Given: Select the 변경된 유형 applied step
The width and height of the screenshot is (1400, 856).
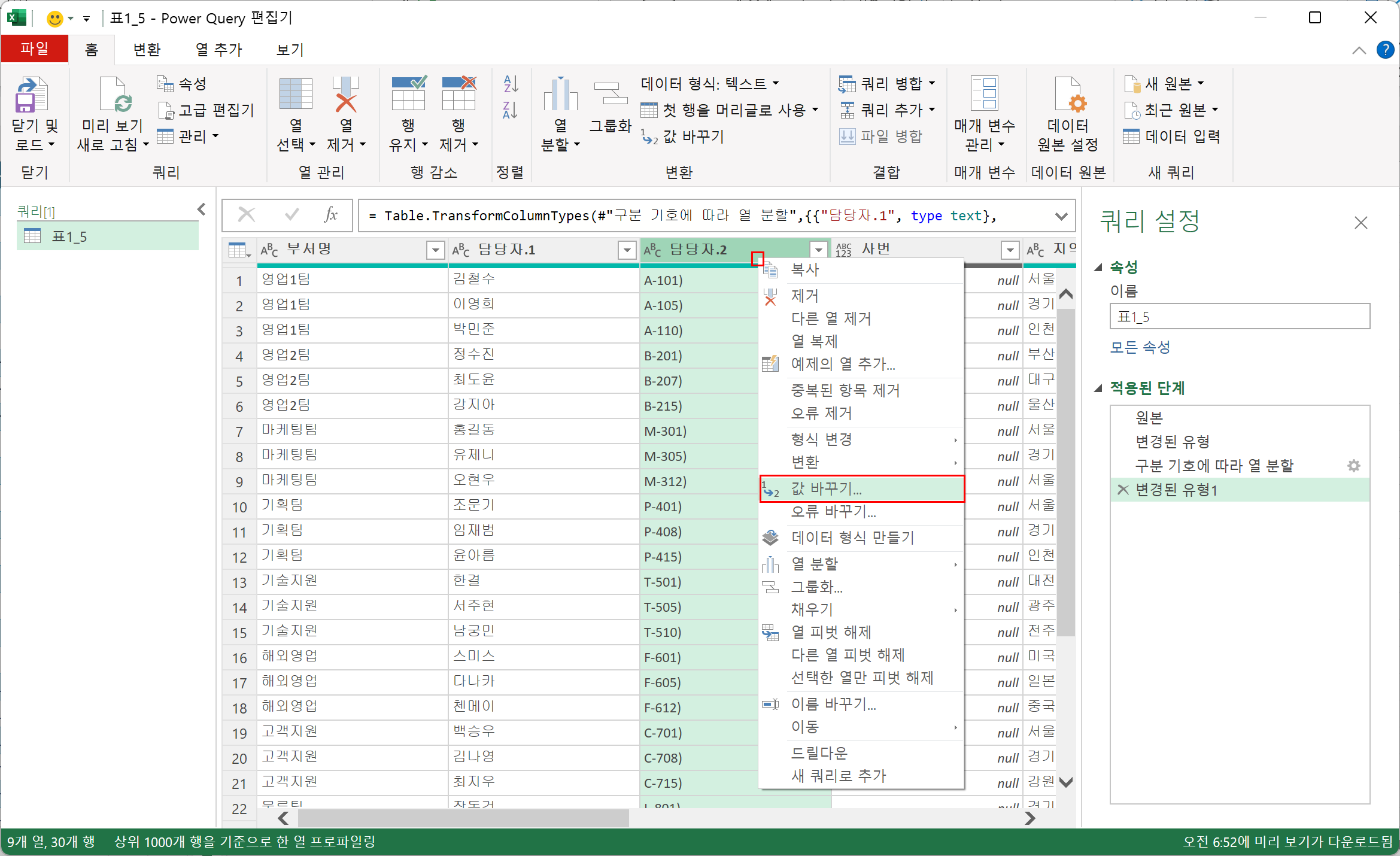Looking at the screenshot, I should [x=1240, y=442].
